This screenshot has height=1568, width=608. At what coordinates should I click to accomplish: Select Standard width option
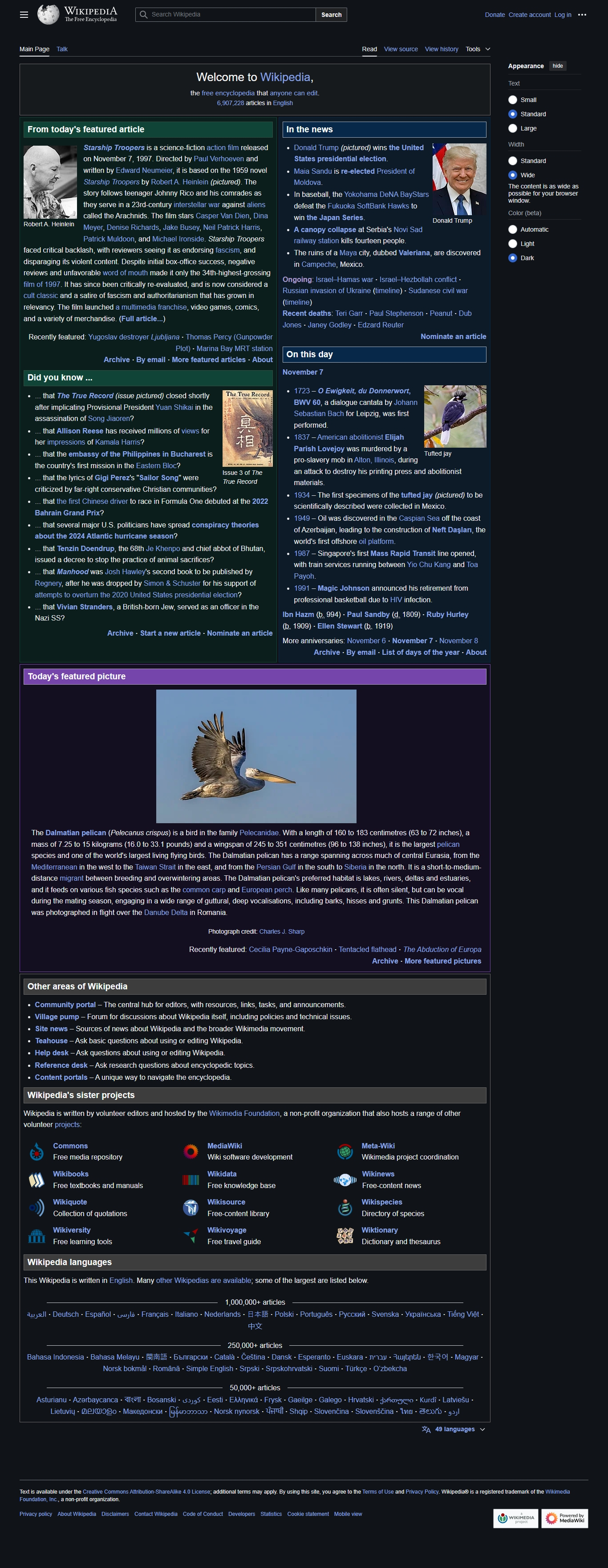(513, 161)
